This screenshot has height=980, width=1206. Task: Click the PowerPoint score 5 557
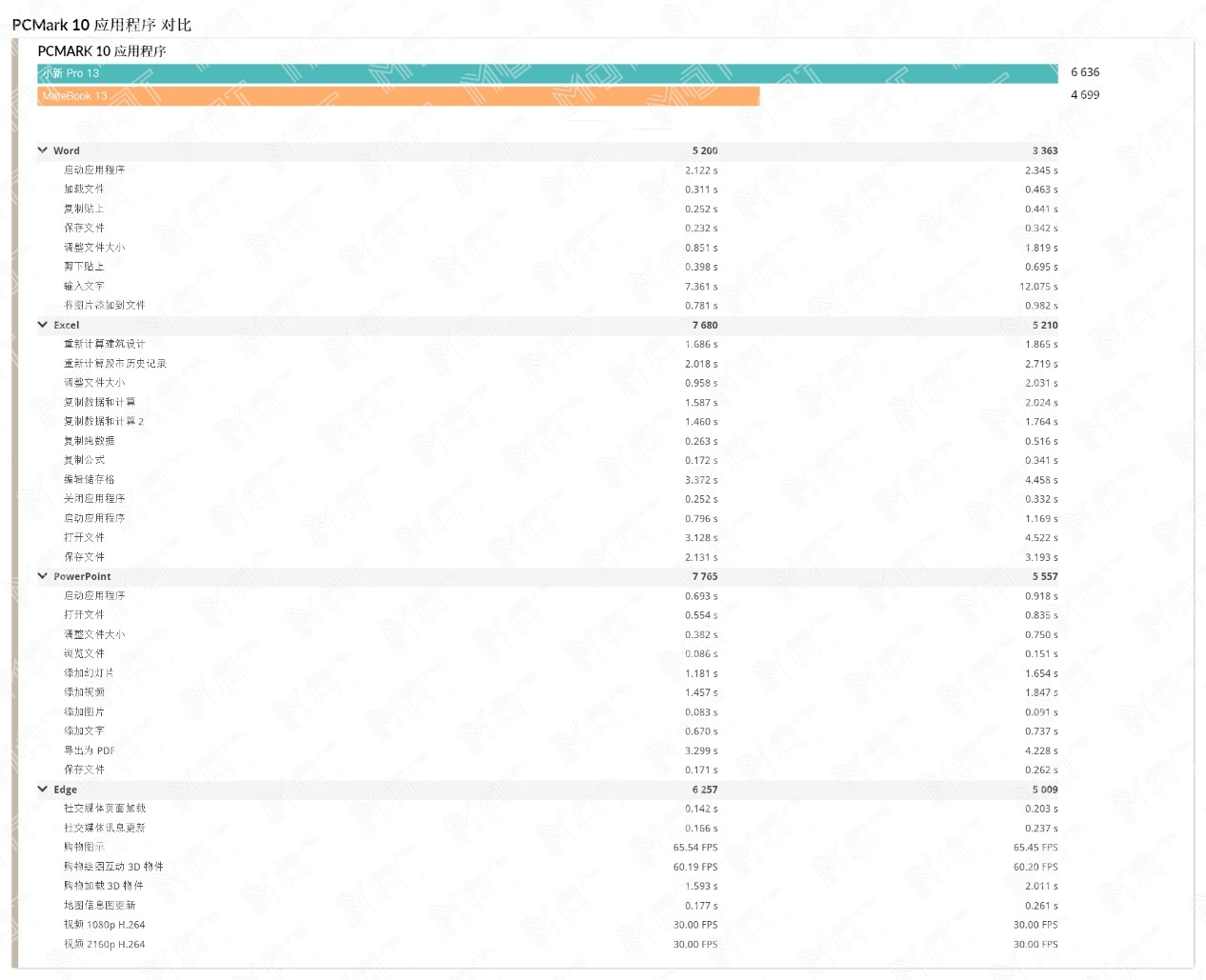pos(1045,576)
